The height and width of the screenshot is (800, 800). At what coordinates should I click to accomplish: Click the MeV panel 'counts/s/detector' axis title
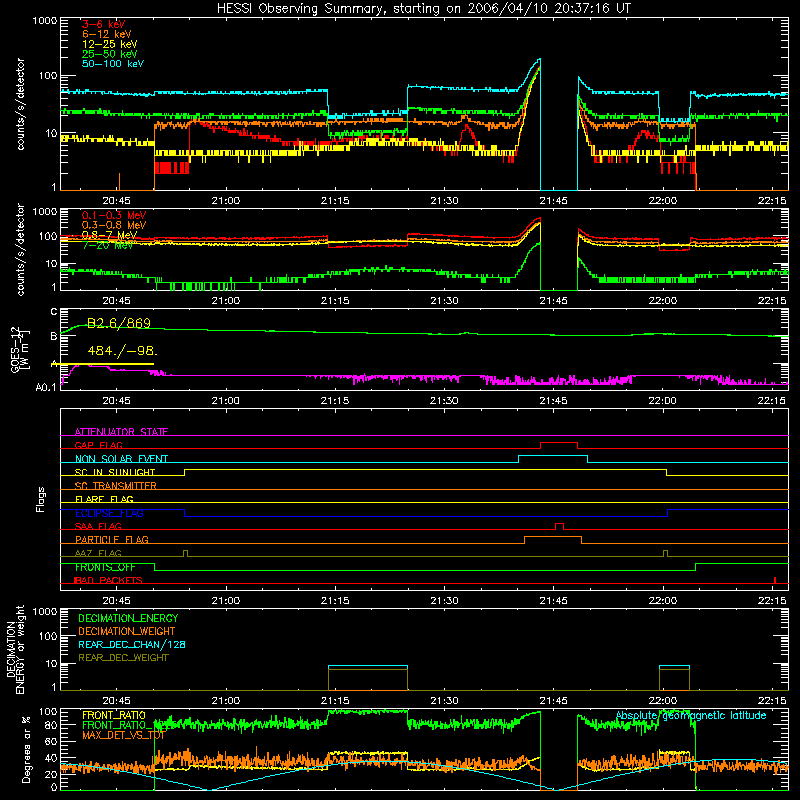(x=20, y=249)
